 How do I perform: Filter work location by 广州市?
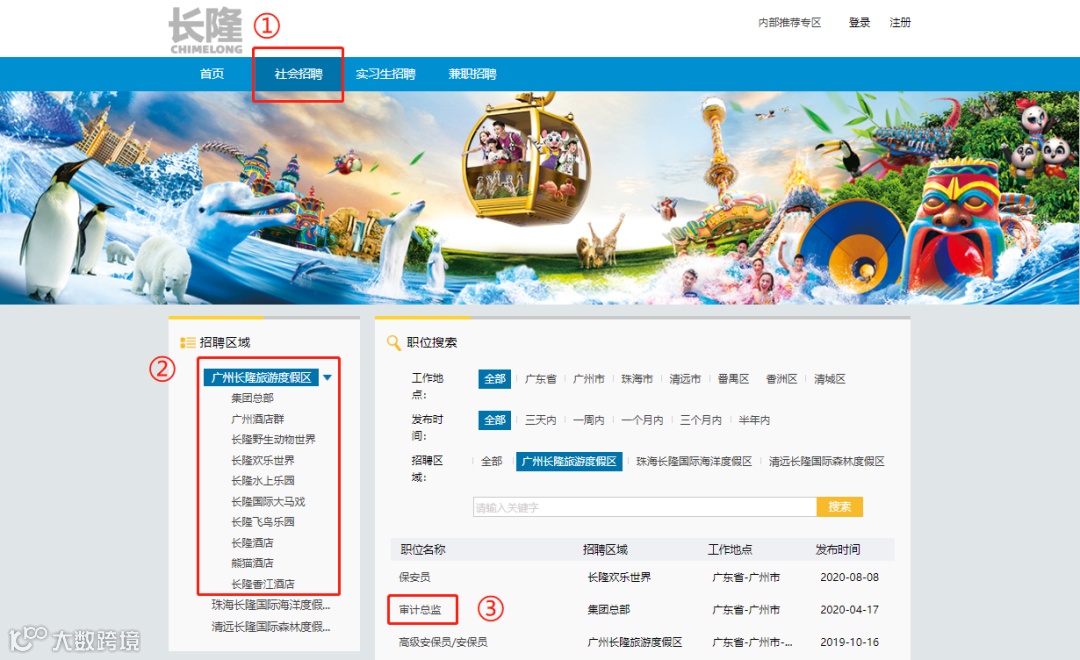(589, 379)
